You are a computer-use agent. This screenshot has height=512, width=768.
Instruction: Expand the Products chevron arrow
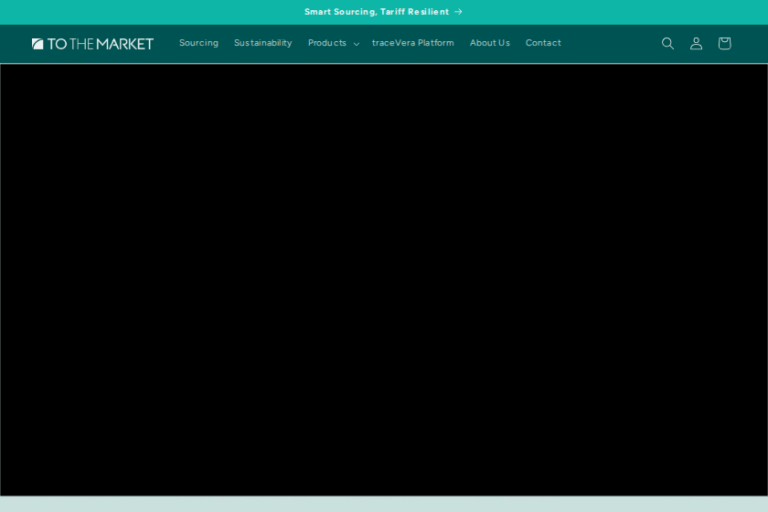point(356,44)
